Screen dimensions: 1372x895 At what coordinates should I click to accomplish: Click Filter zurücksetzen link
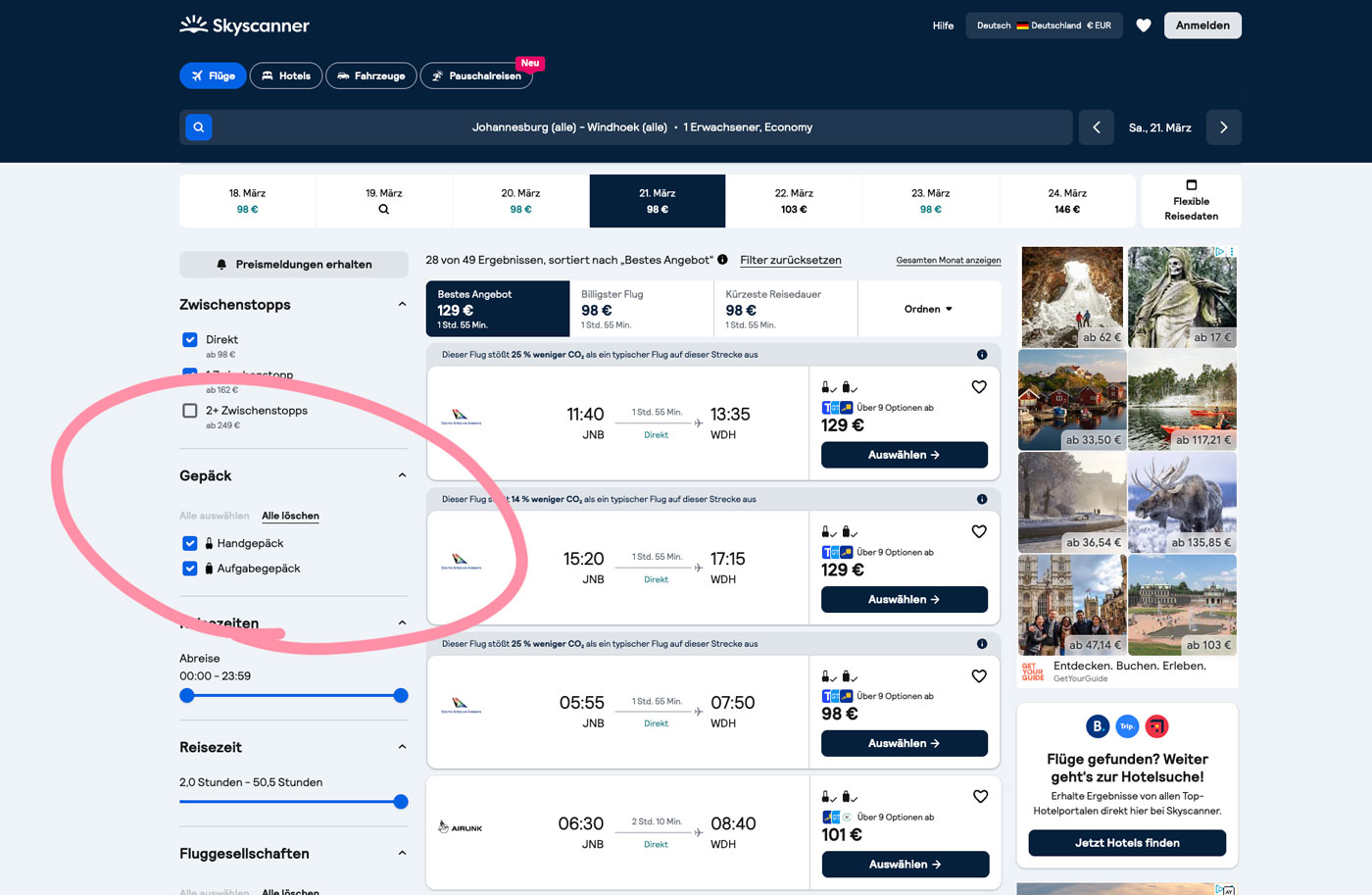[790, 260]
